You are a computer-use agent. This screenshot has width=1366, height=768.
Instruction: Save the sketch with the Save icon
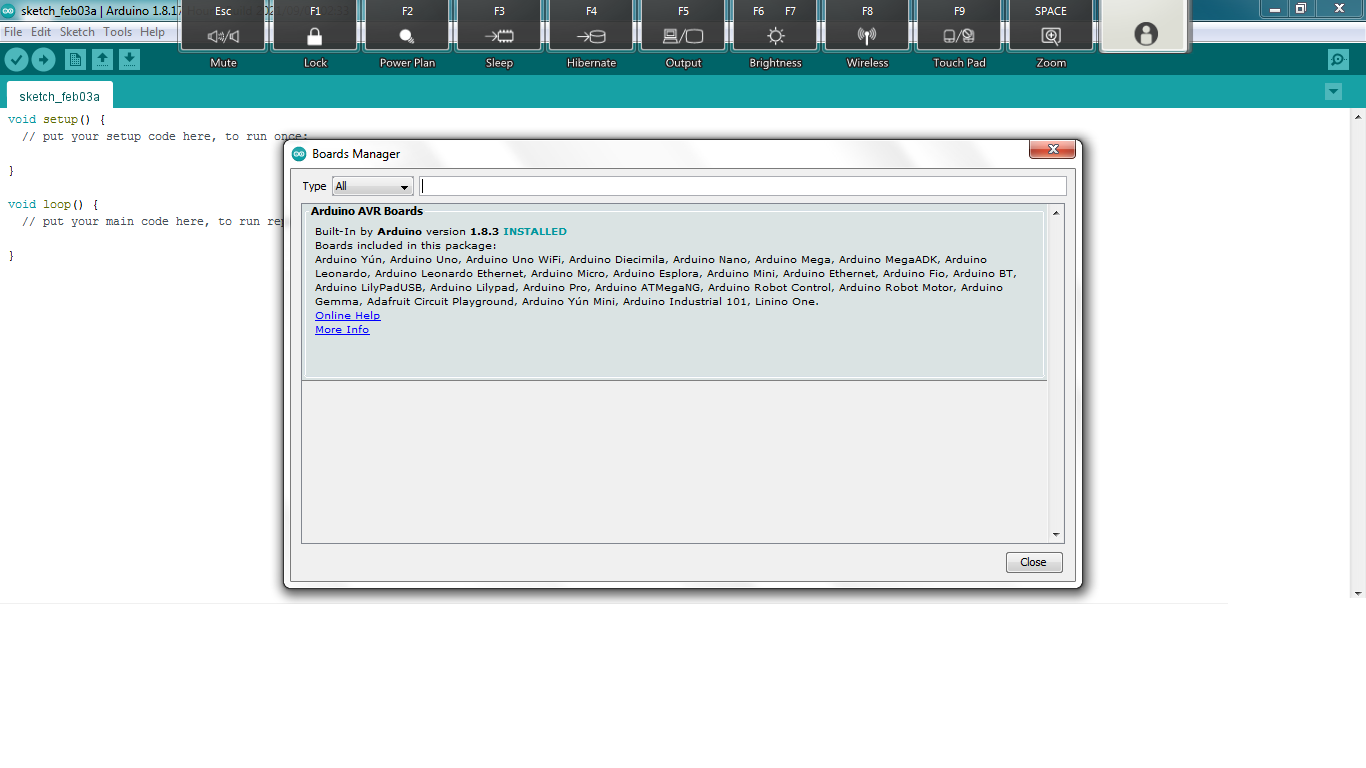[129, 60]
